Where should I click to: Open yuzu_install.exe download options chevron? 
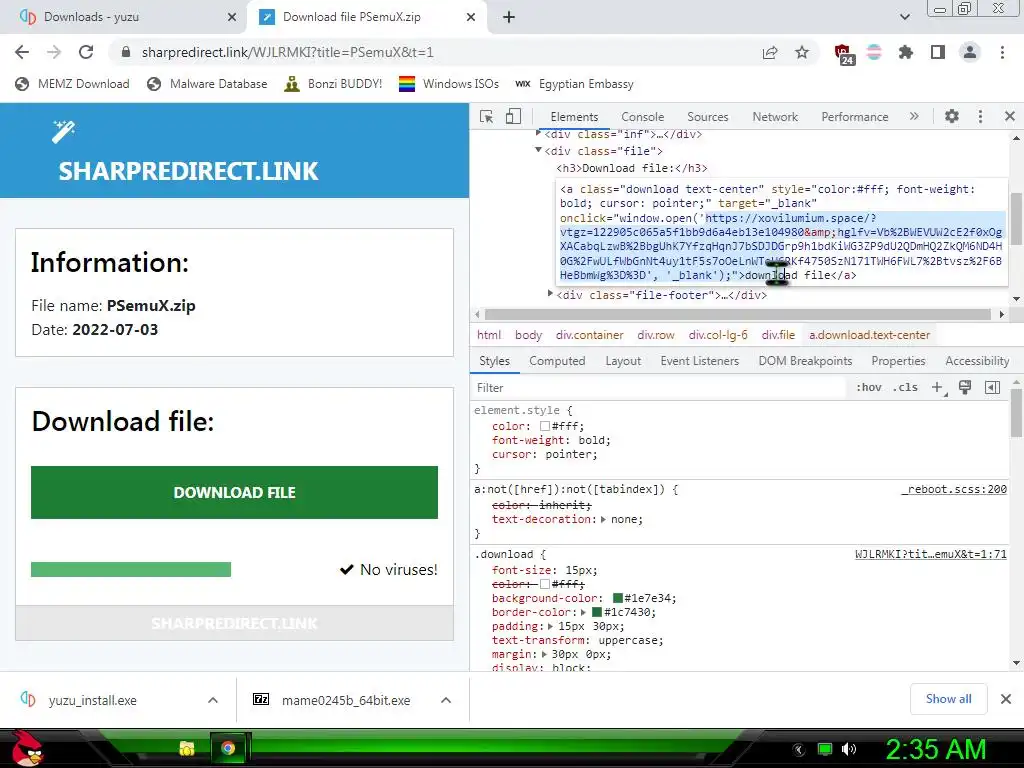coord(213,700)
